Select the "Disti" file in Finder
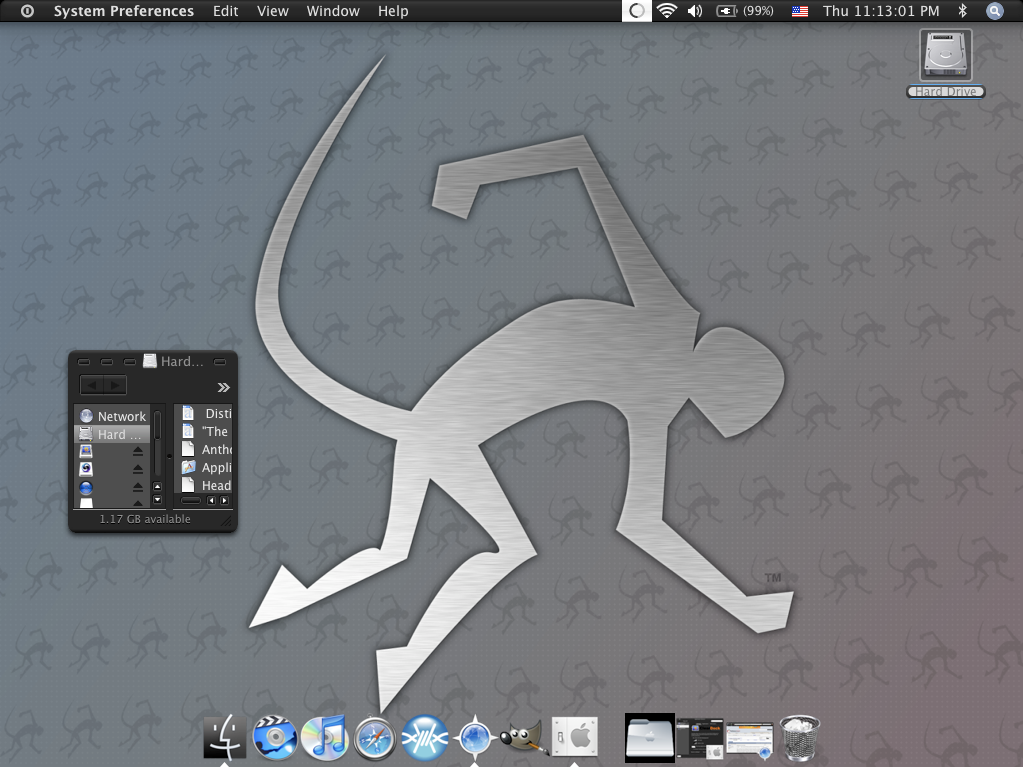Viewport: 1023px width, 767px height. 207,413
